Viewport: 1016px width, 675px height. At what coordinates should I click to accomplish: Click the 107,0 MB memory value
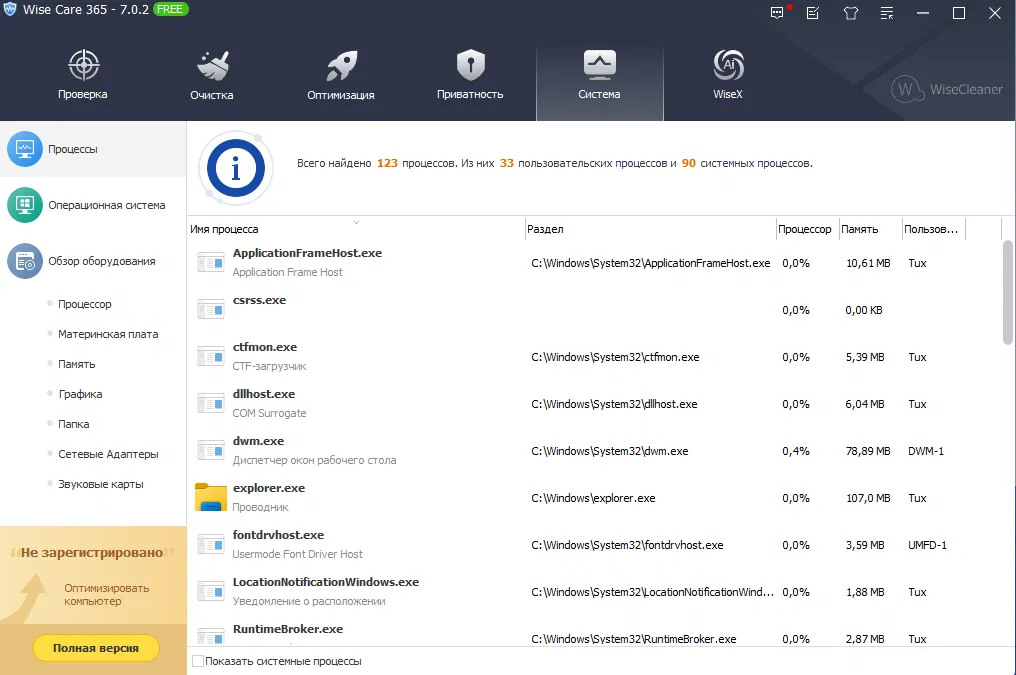[x=868, y=498]
